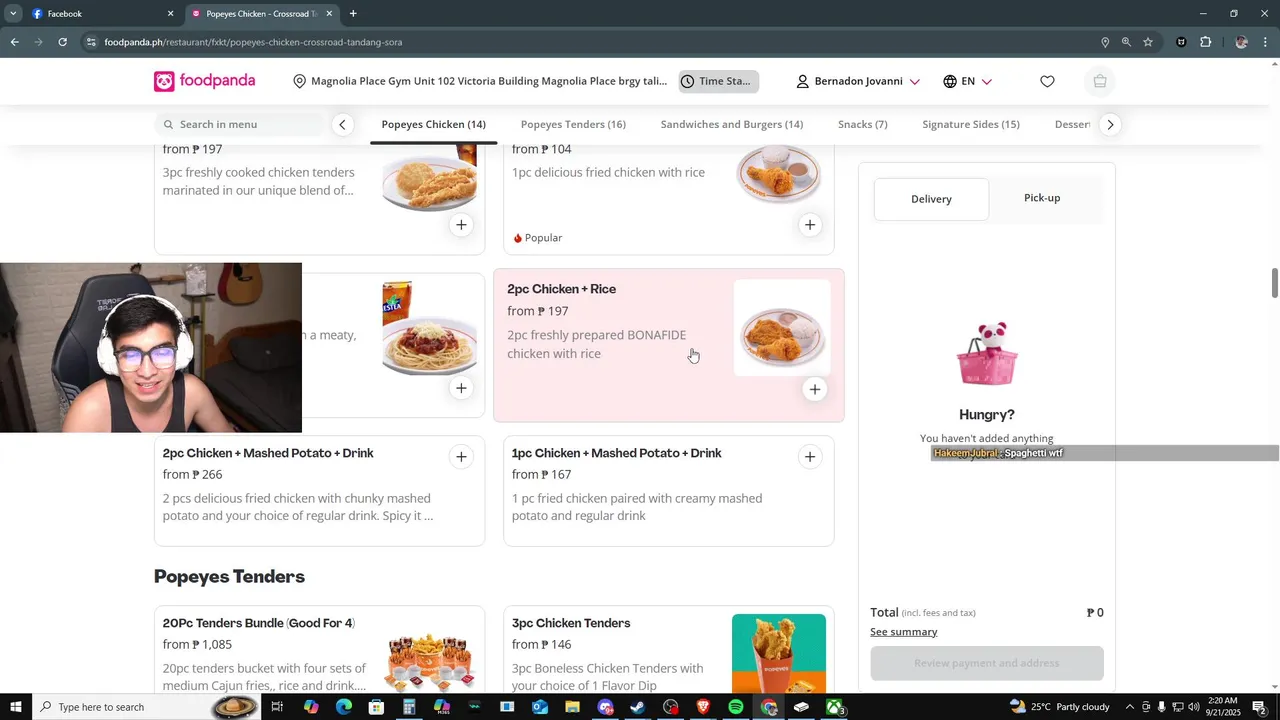Open Chrome tab search dropdown
Viewport: 1280px width, 720px height.
click(13, 14)
